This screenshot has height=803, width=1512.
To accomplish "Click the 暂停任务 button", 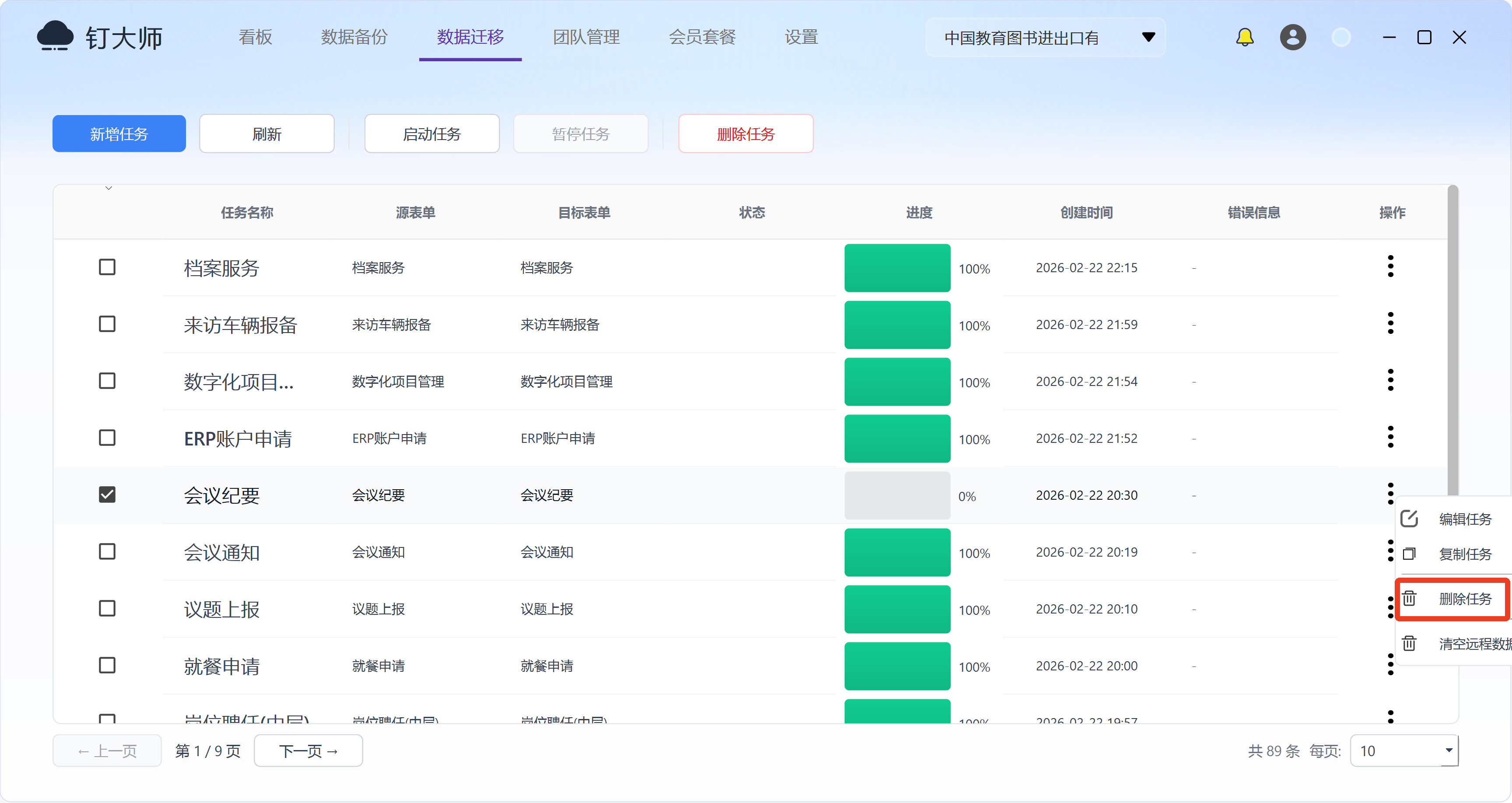I will (581, 134).
